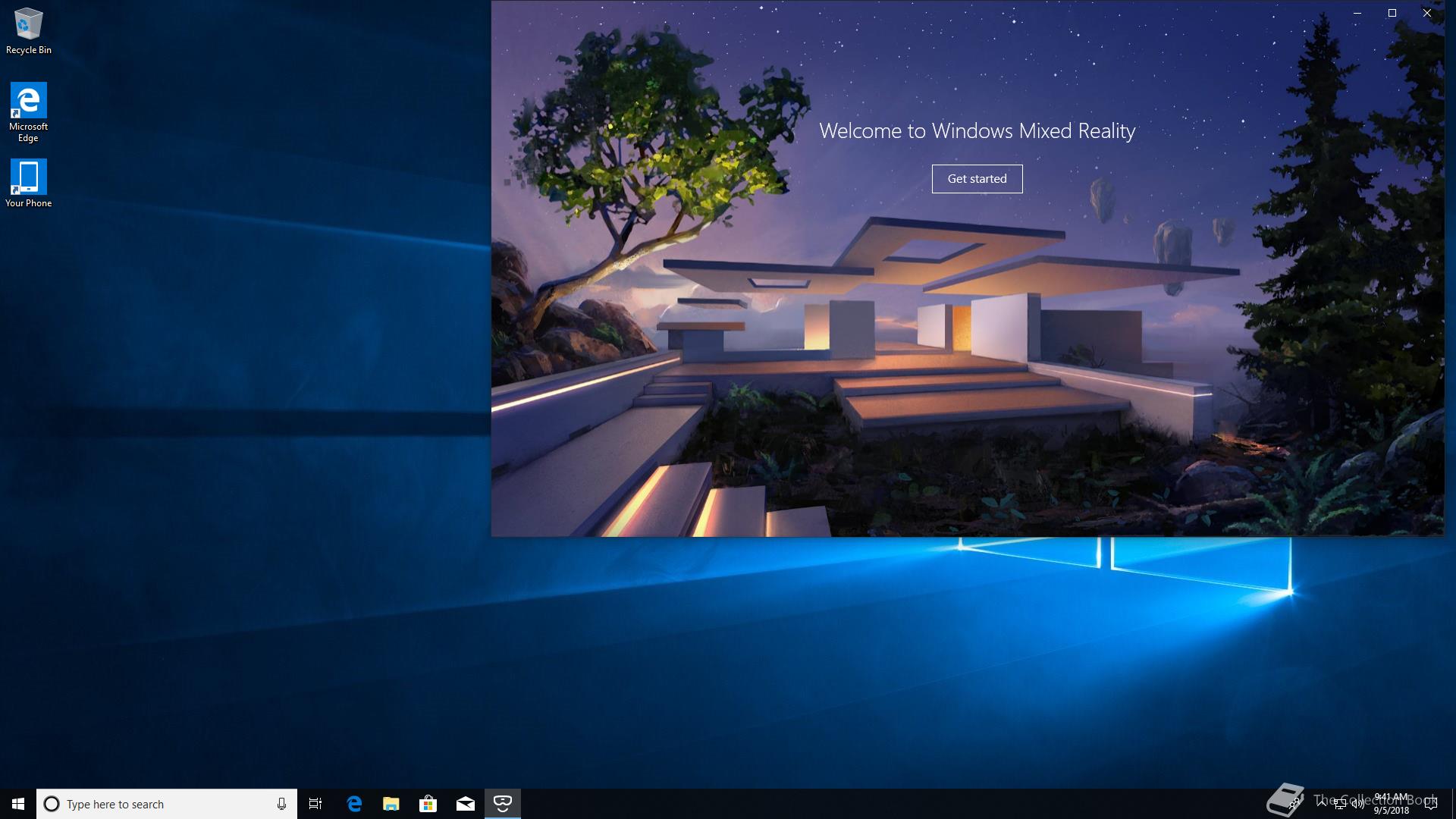1456x819 pixels.
Task: Maximize the Mixed Reality Portal window
Action: (1392, 13)
